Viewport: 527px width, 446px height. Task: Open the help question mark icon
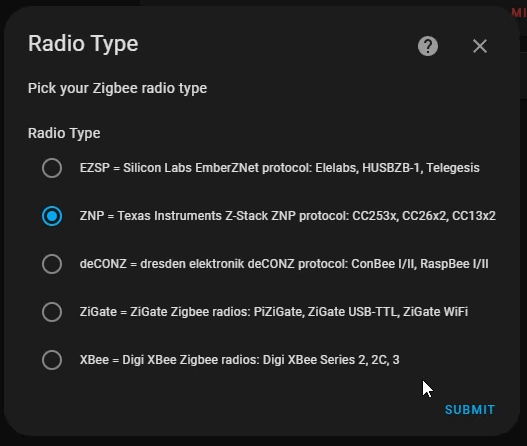428,46
